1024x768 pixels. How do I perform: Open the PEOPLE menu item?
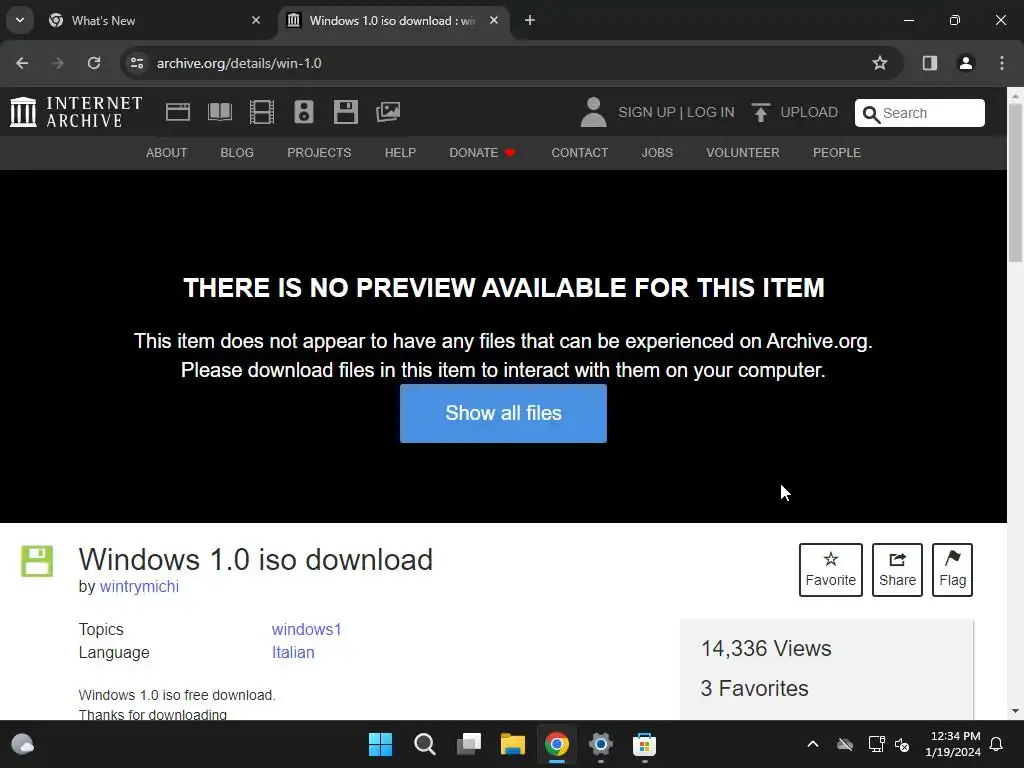point(837,153)
